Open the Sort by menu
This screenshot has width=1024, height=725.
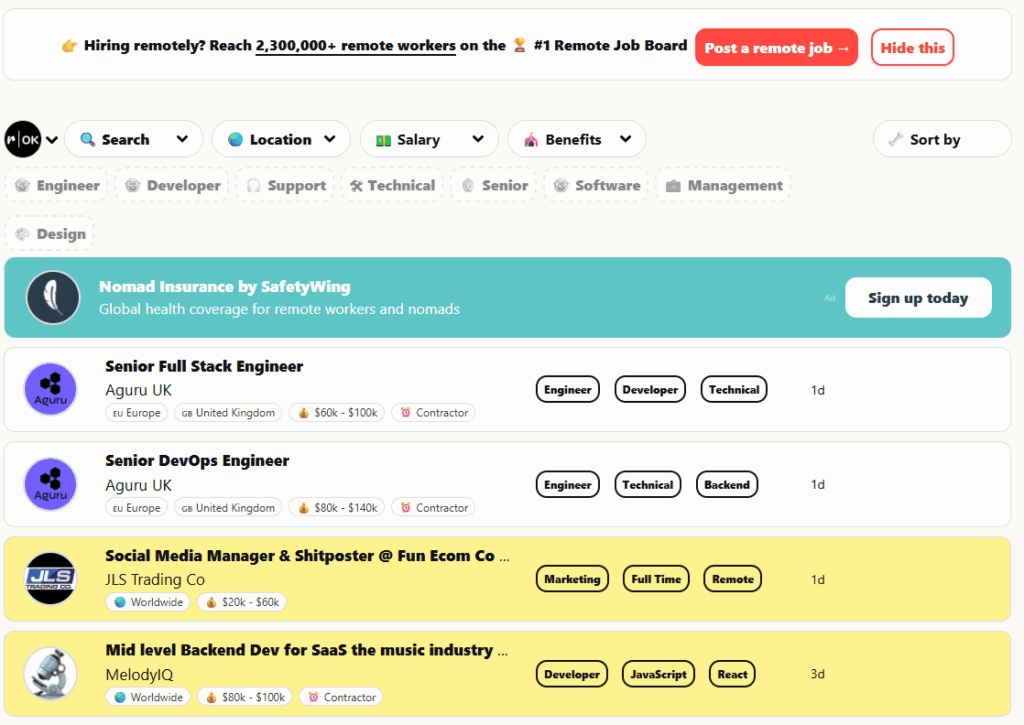click(x=941, y=139)
